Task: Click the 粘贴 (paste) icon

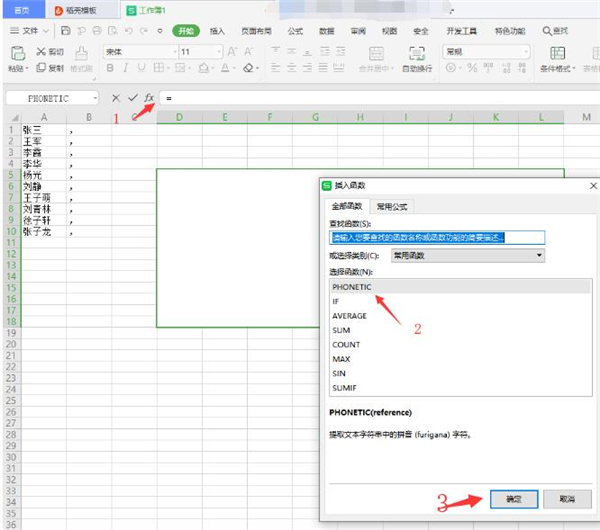Action: (16, 58)
